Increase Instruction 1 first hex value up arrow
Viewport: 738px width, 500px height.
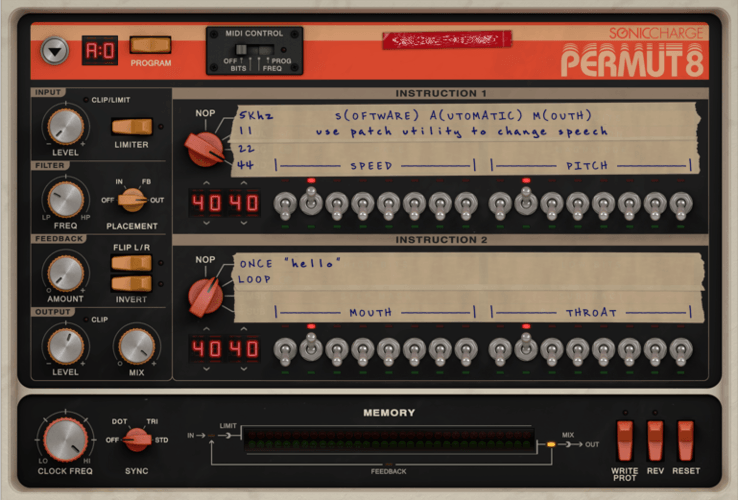click(x=207, y=183)
